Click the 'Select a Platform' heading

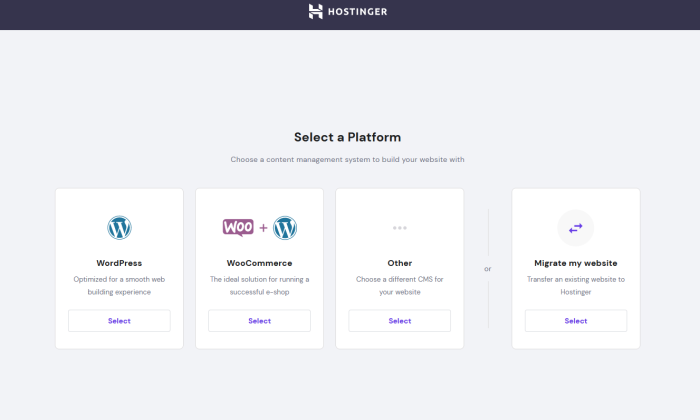[x=347, y=137]
